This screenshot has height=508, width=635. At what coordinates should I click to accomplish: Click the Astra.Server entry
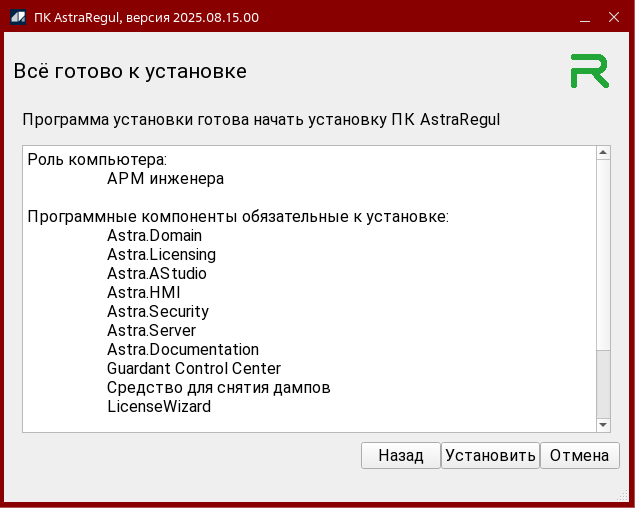click(151, 331)
